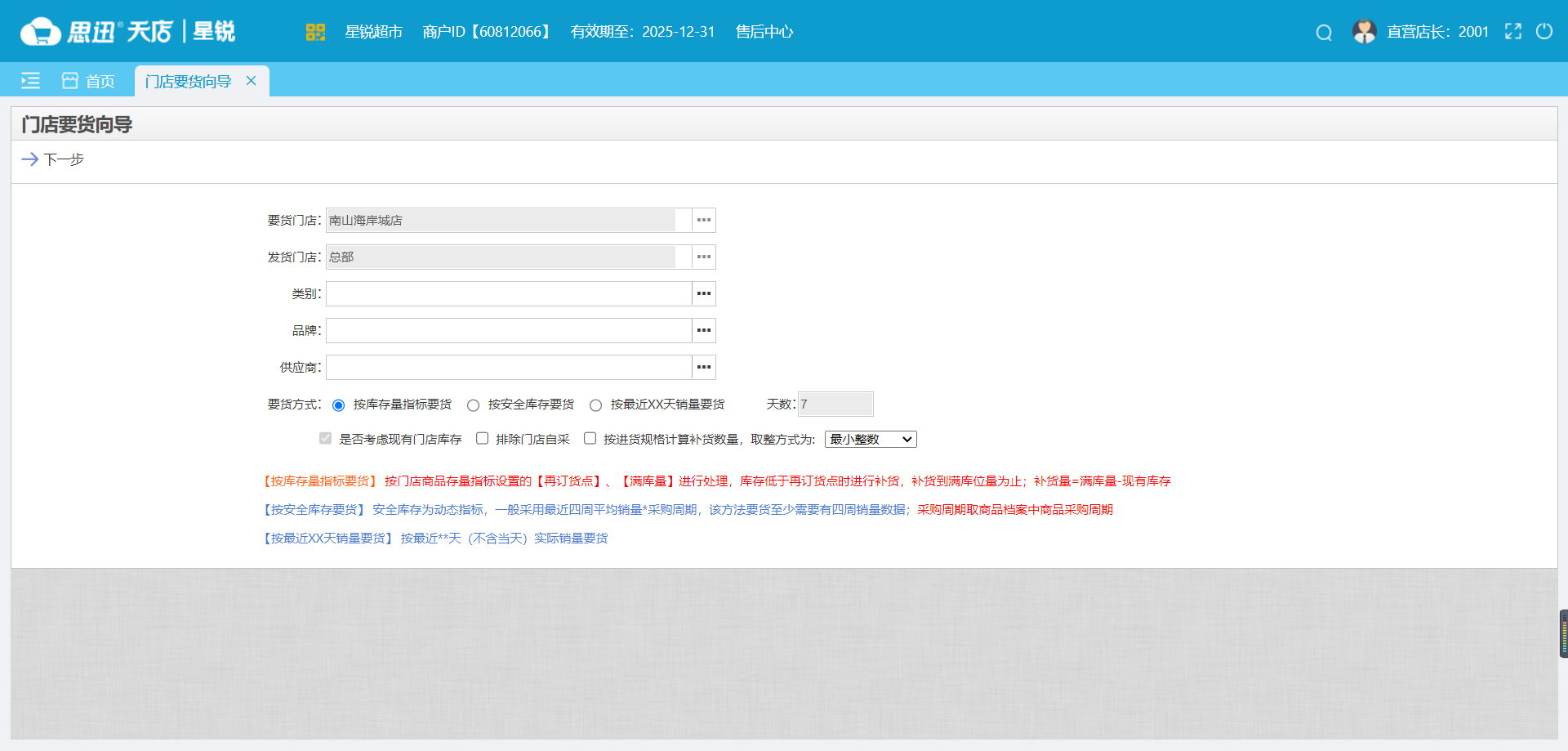Image resolution: width=1568 pixels, height=751 pixels.
Task: Open the 取整方式 dropdown
Action: 871,439
